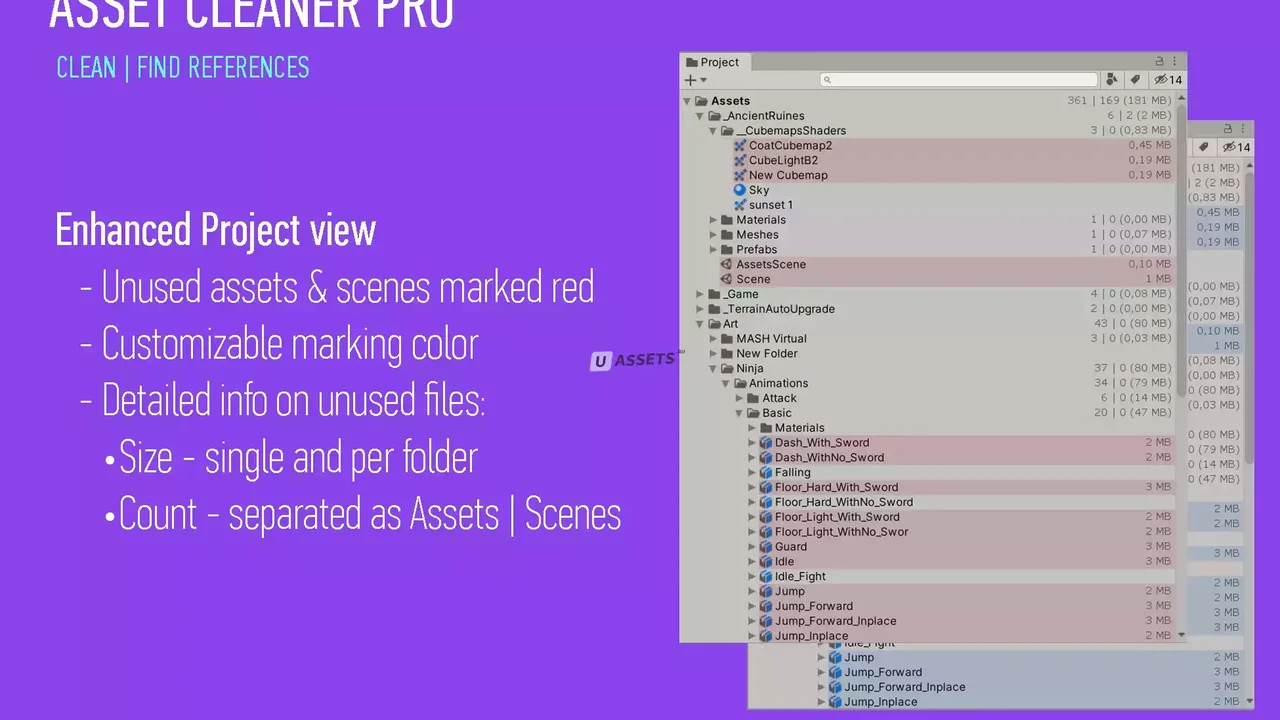The width and height of the screenshot is (1280, 720).
Task: Toggle hidden packages eye (14) in back window
Action: (x=1237, y=147)
